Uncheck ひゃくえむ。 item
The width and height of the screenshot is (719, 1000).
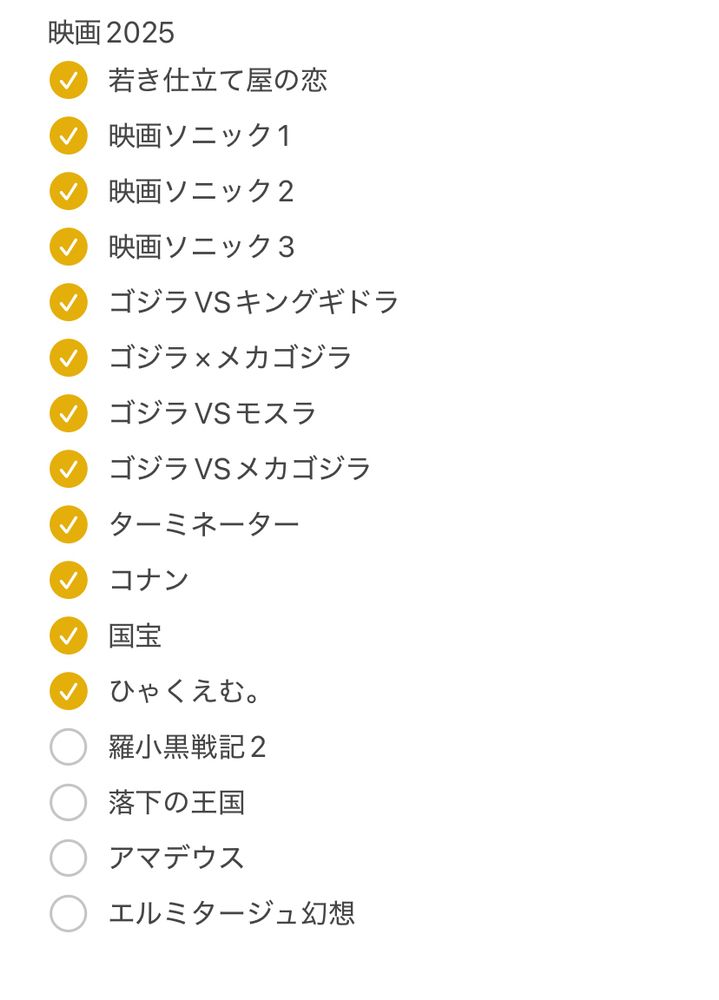tap(68, 691)
